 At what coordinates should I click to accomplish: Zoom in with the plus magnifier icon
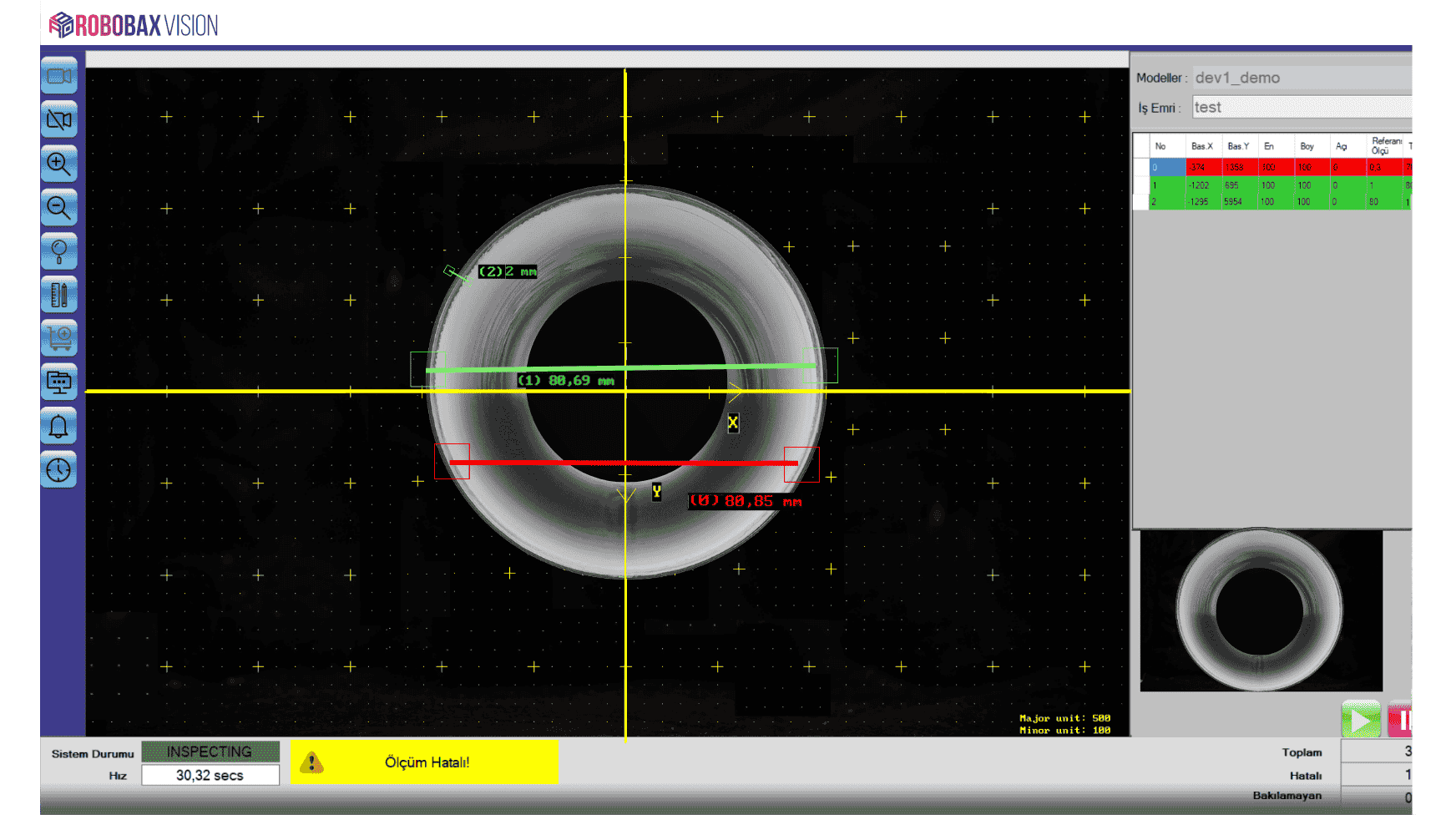pyautogui.click(x=59, y=164)
